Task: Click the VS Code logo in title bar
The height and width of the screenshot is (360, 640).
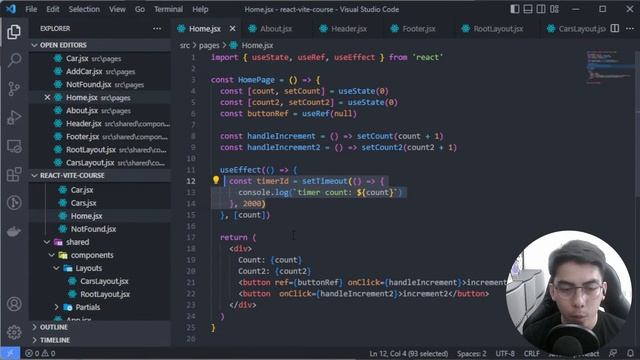Action: [11, 9]
